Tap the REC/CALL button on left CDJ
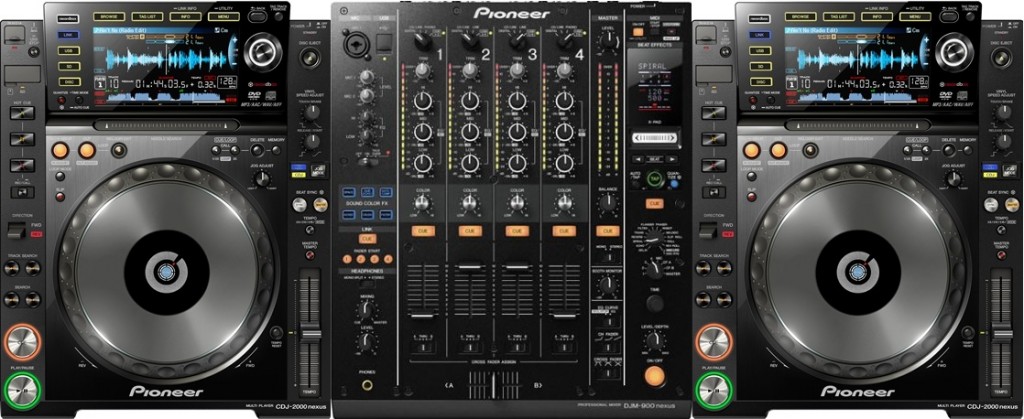The height and width of the screenshot is (419, 1024). pyautogui.click(x=22, y=192)
